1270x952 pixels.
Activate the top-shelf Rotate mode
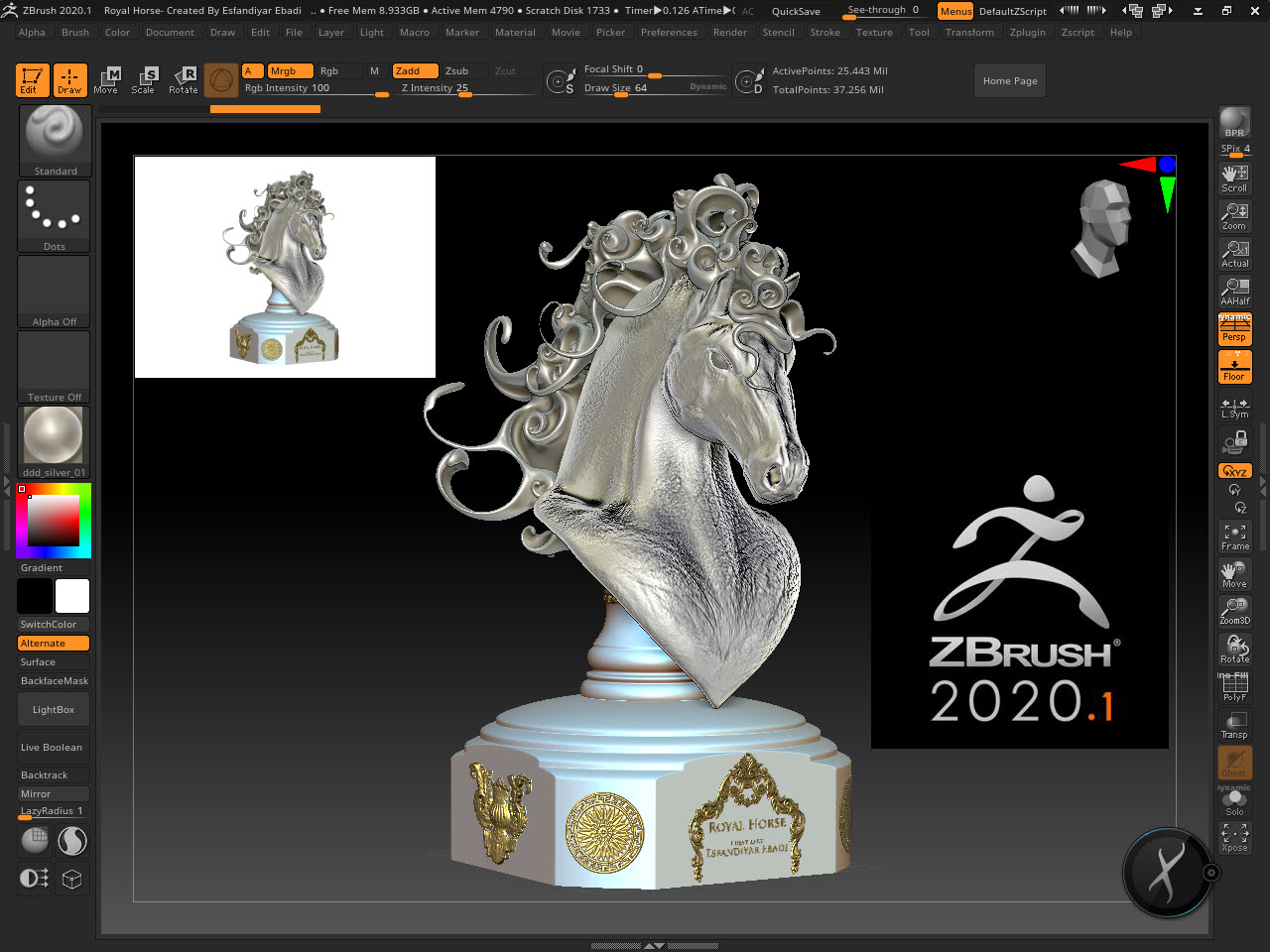click(x=183, y=80)
